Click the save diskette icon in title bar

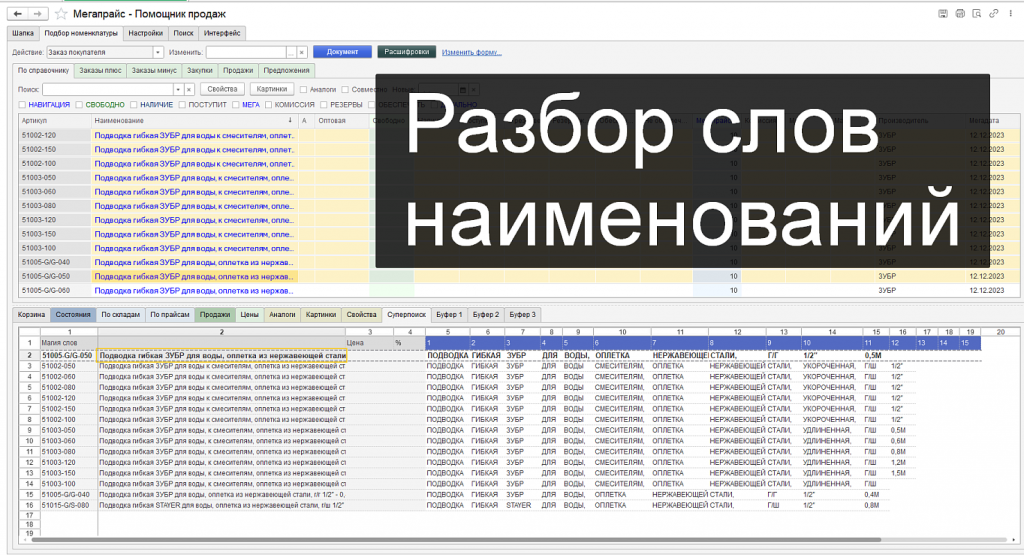(943, 13)
